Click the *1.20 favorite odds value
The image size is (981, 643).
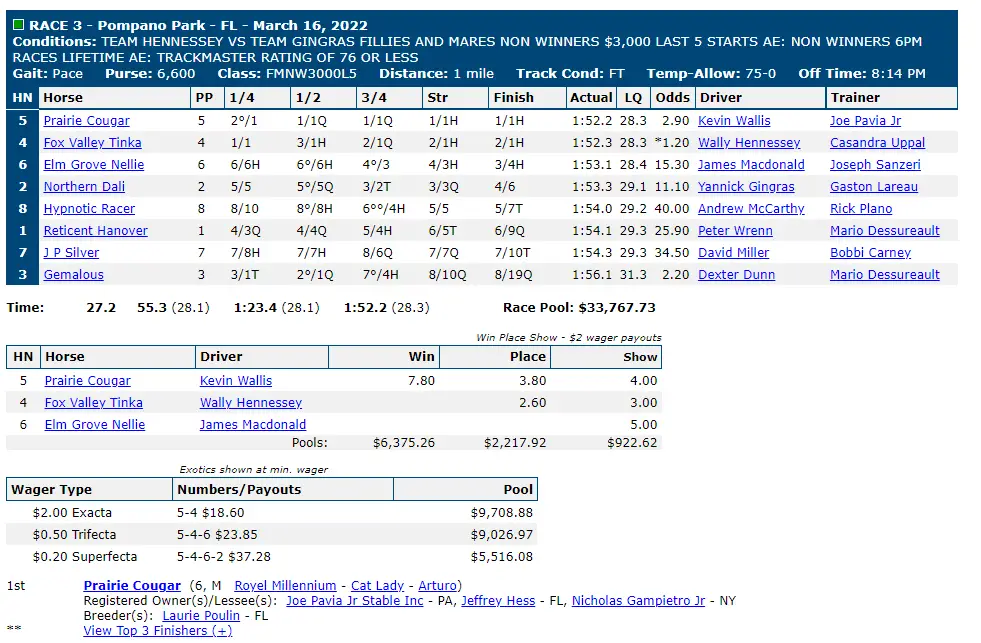[671, 143]
